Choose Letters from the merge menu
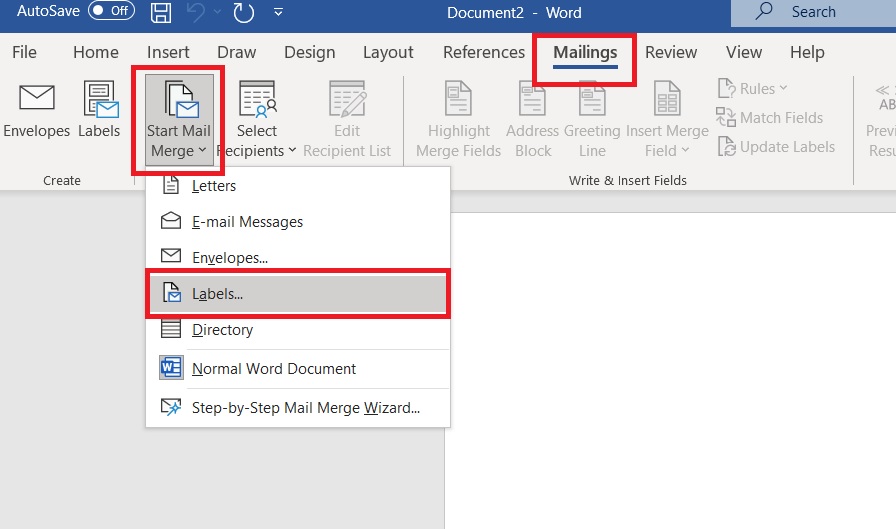The width and height of the screenshot is (896, 529). pyautogui.click(x=298, y=186)
